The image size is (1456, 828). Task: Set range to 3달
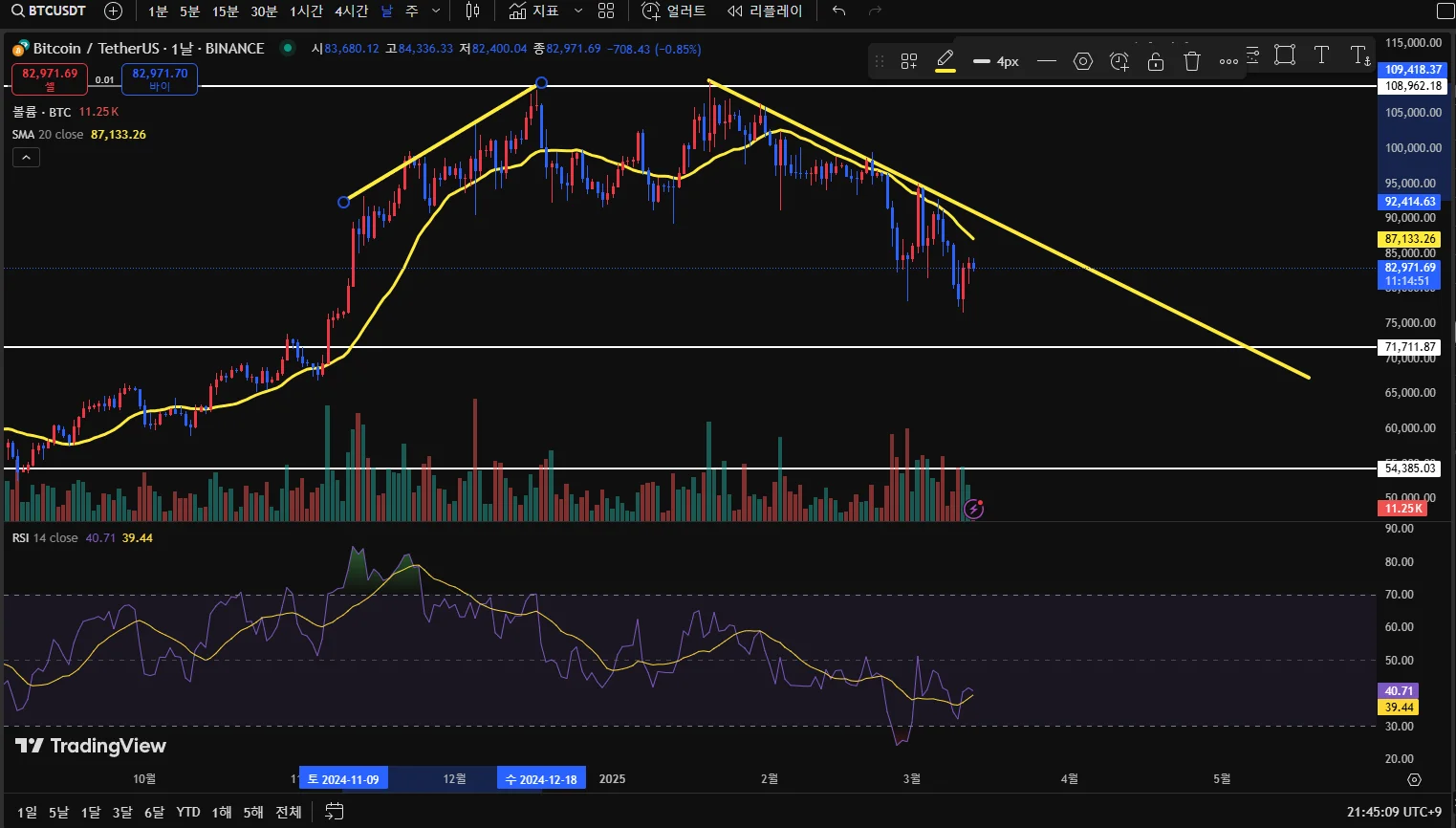[x=122, y=812]
